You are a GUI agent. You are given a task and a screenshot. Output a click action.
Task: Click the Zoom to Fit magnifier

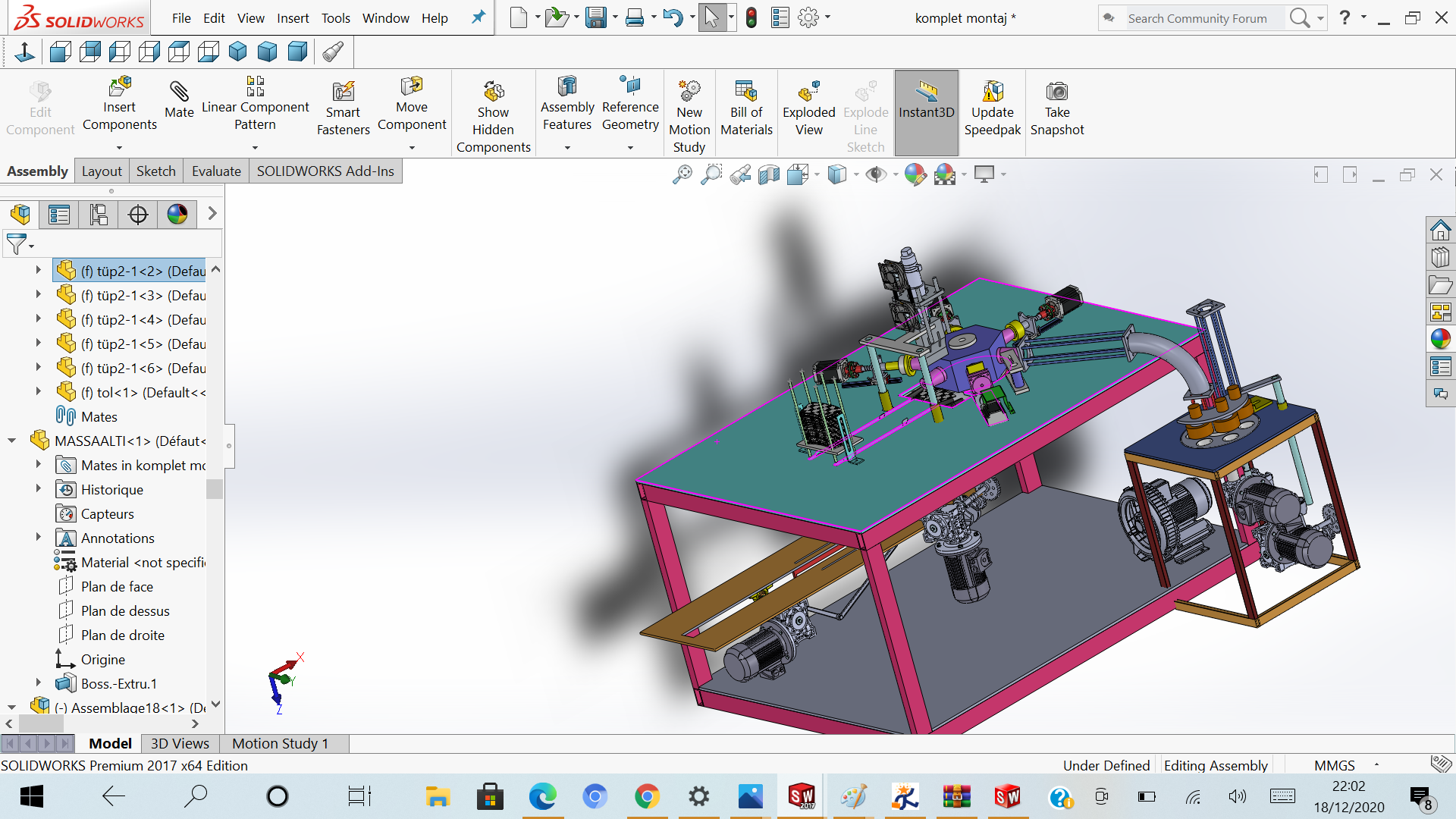point(682,174)
